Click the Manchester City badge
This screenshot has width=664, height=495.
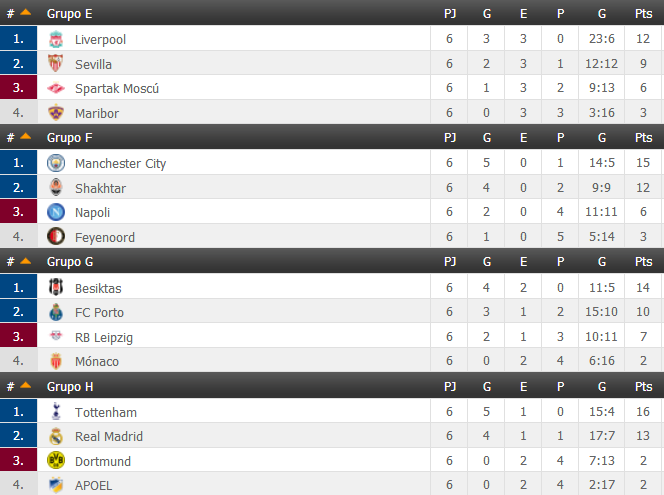56,163
